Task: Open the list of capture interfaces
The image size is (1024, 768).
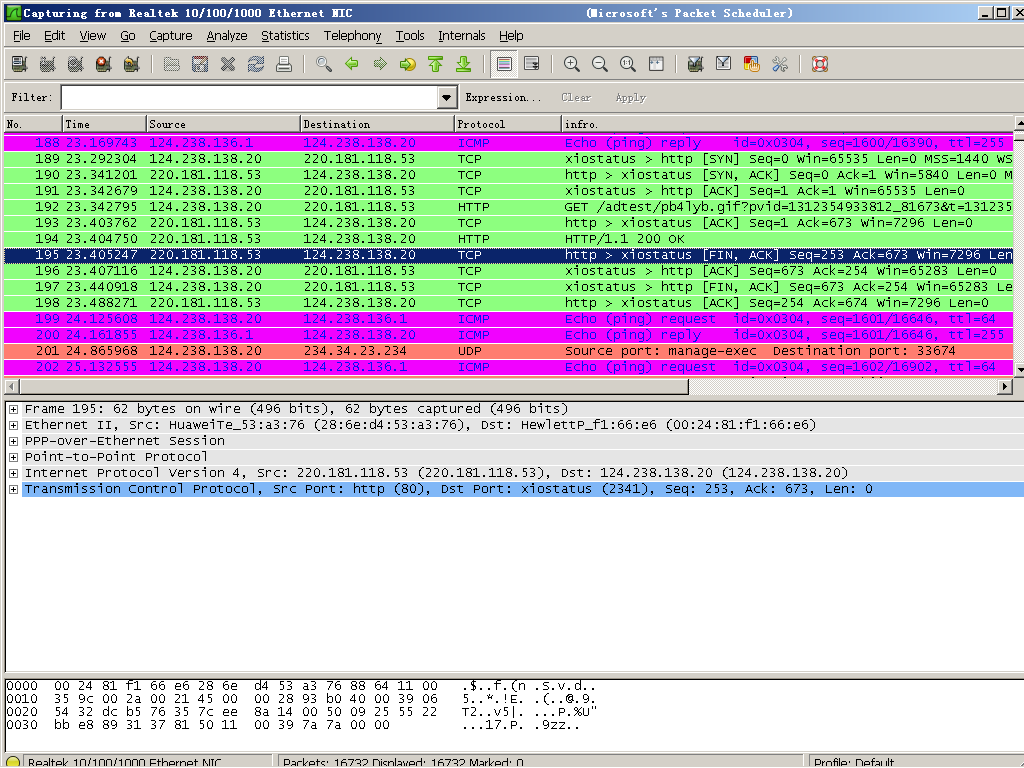Action: click(x=20, y=64)
